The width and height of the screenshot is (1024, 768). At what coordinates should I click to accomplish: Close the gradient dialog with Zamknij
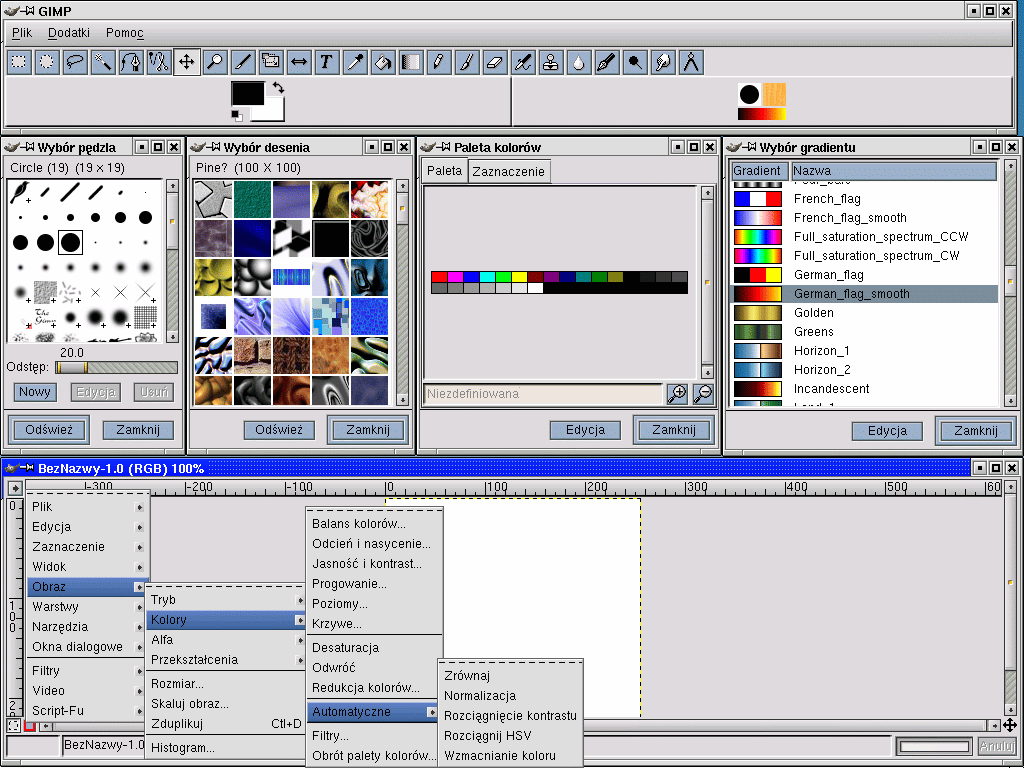976,431
